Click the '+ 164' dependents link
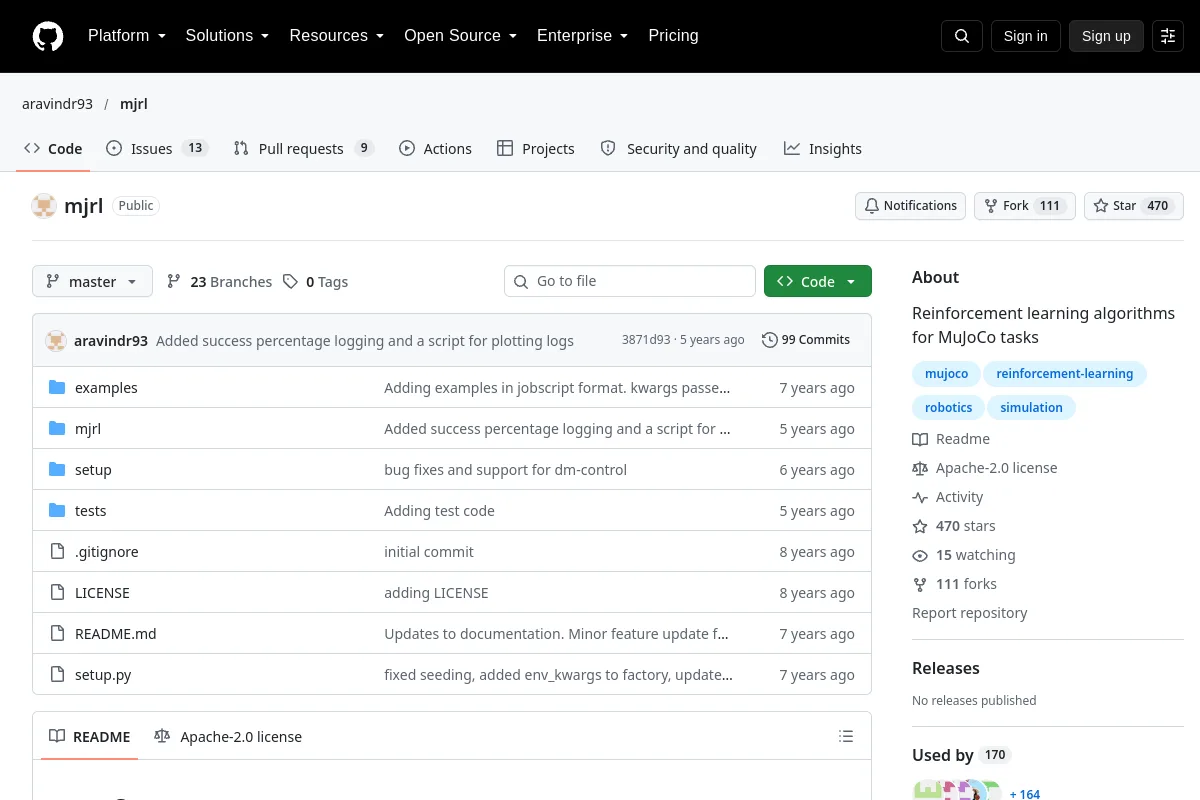Image resolution: width=1200 pixels, height=800 pixels. click(x=1025, y=794)
